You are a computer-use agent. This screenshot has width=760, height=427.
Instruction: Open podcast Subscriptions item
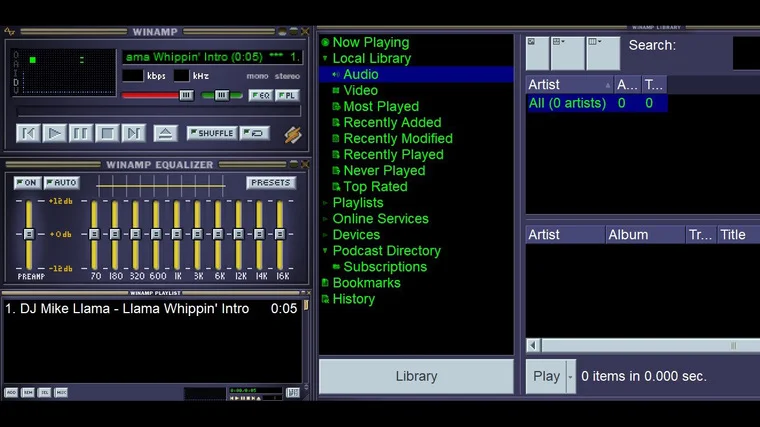pyautogui.click(x=385, y=267)
